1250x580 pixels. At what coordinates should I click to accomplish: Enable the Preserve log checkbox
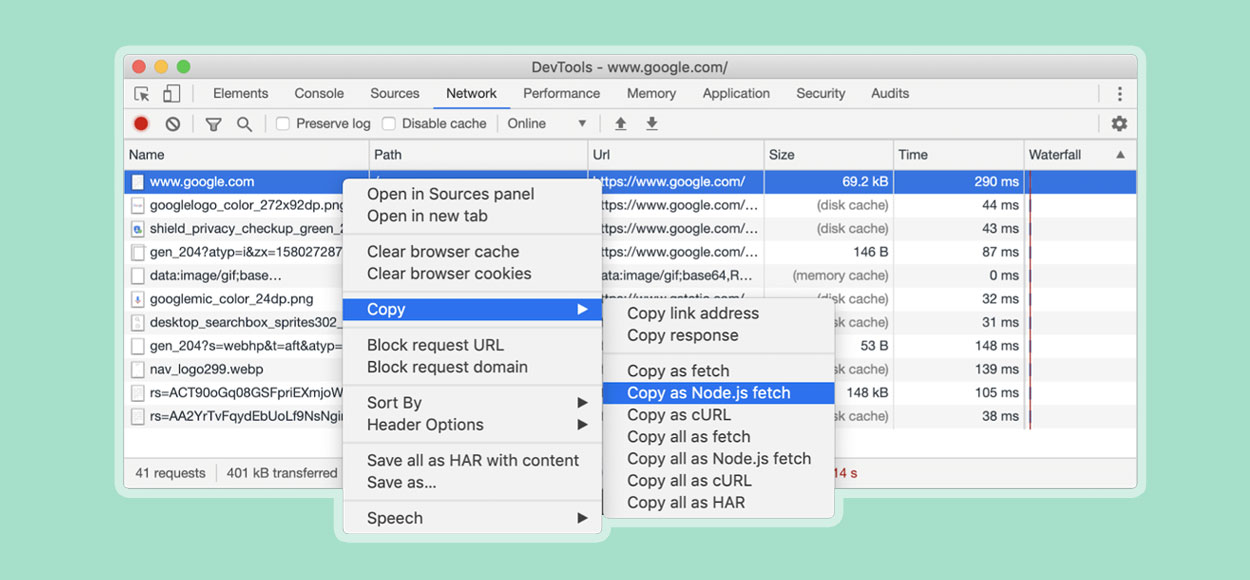(x=283, y=124)
